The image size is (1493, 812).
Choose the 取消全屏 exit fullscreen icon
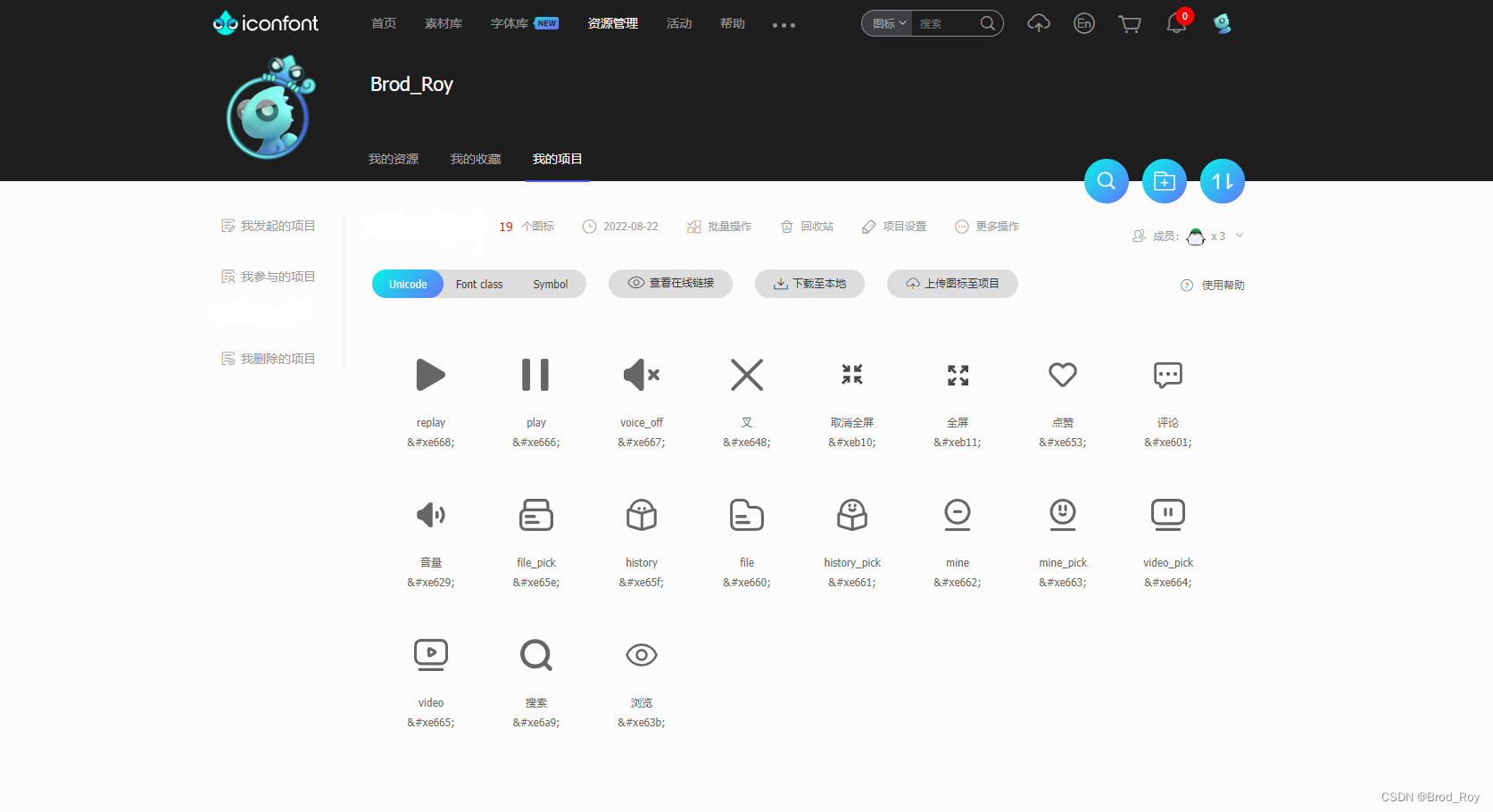click(852, 375)
